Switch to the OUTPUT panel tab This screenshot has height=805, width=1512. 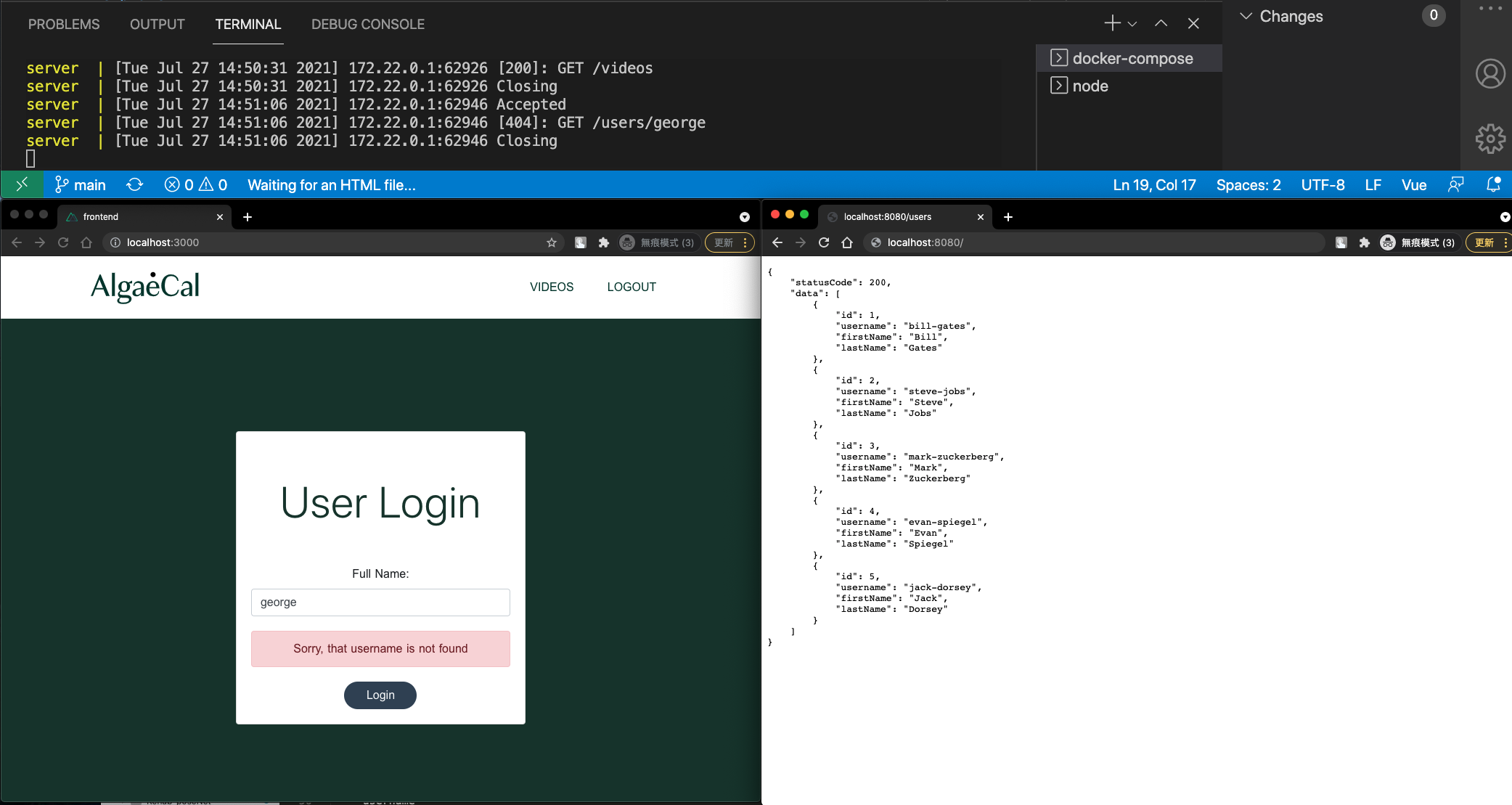158,24
